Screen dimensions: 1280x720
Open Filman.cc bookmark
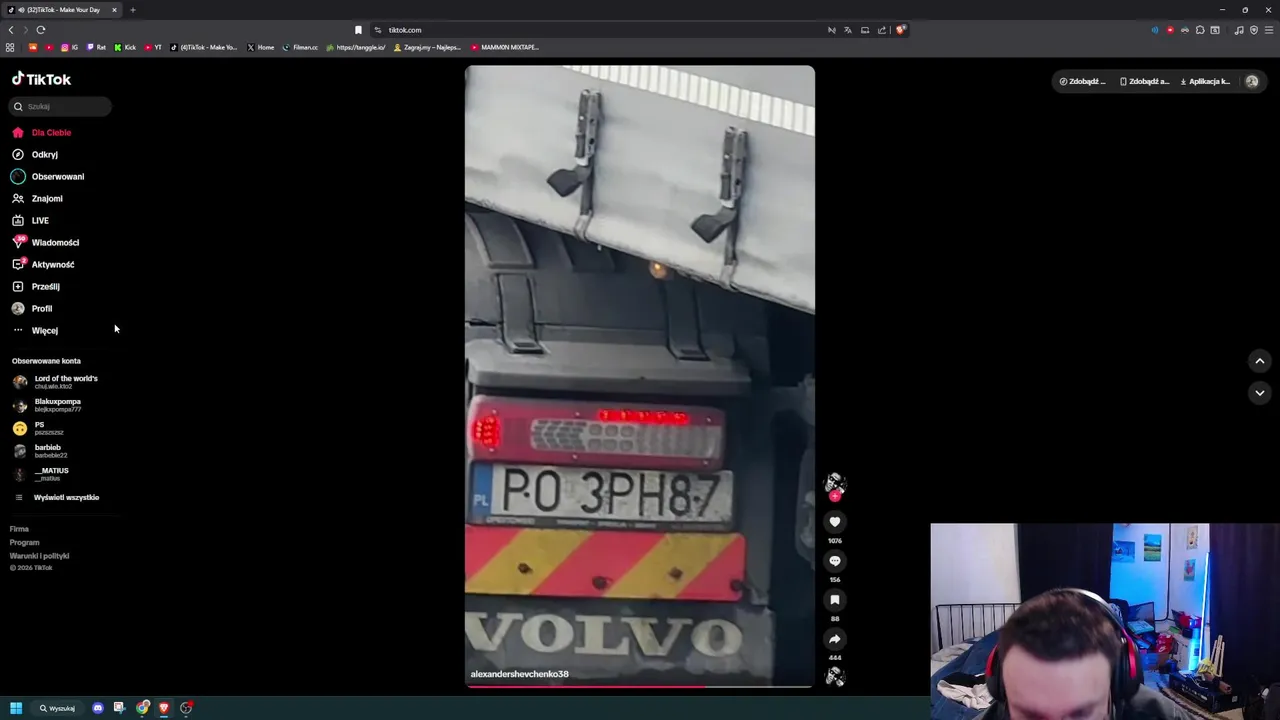tap(300, 47)
